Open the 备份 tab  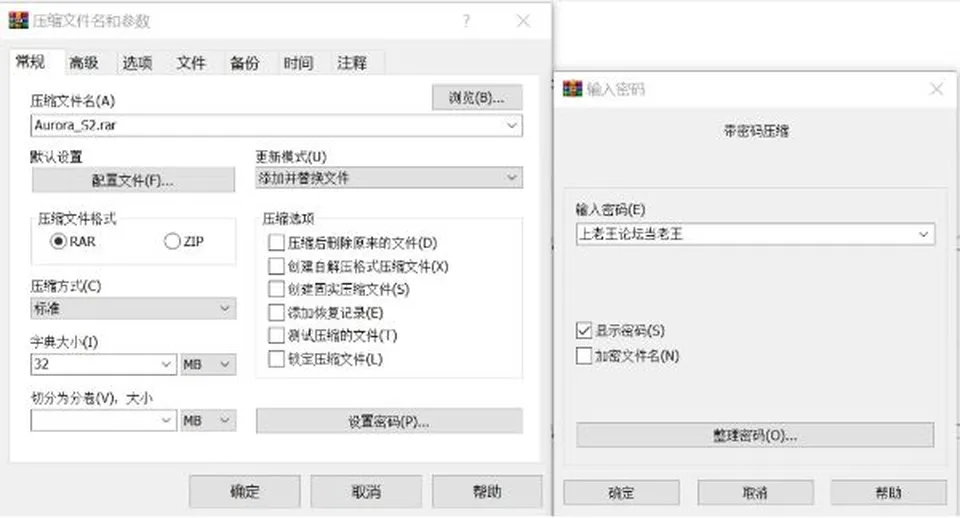[x=244, y=62]
